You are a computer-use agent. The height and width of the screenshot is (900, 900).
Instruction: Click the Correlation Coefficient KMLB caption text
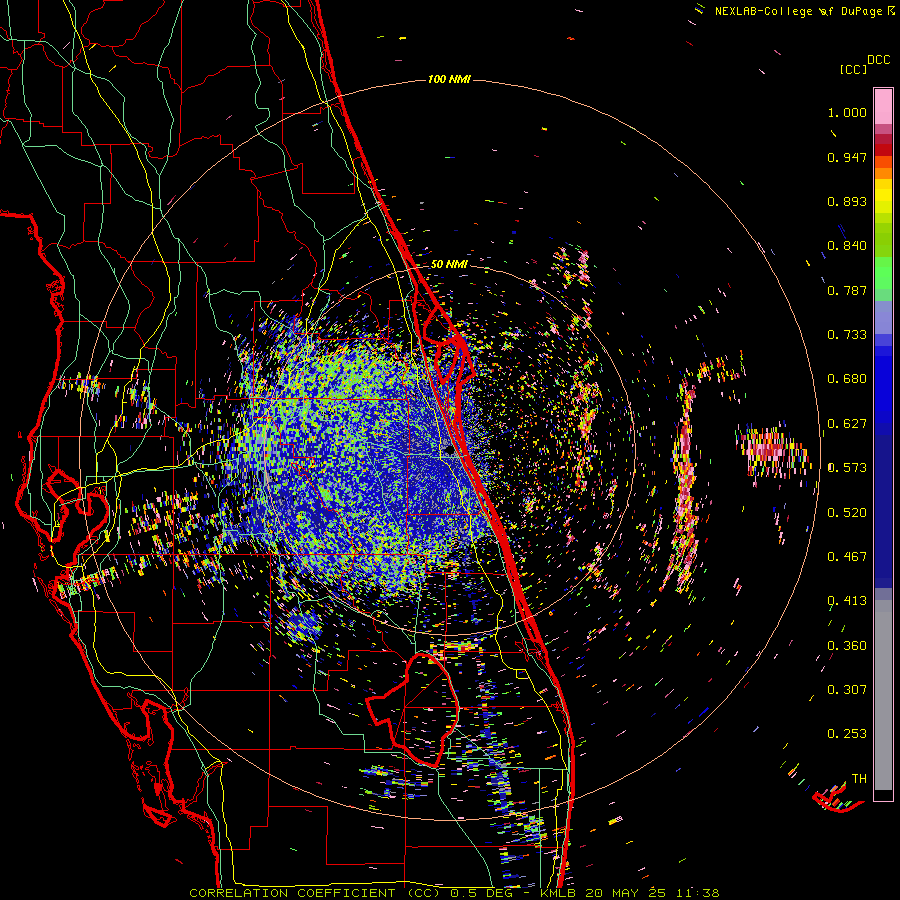coord(454,893)
